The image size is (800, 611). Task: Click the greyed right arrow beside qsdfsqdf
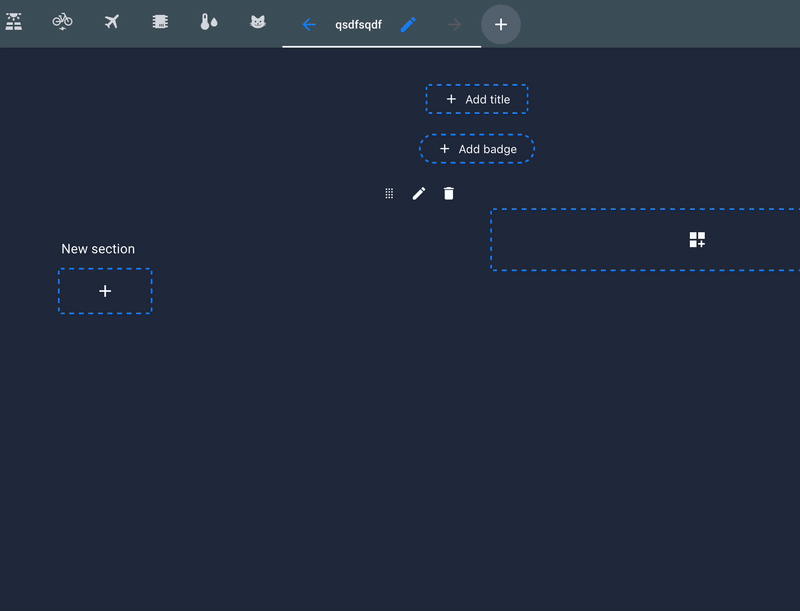[x=454, y=24]
